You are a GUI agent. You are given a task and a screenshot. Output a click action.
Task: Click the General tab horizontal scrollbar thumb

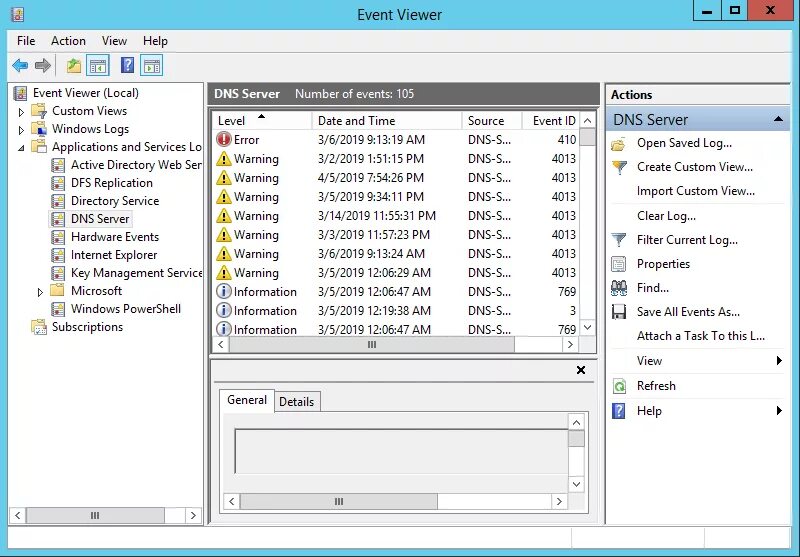[x=339, y=501]
